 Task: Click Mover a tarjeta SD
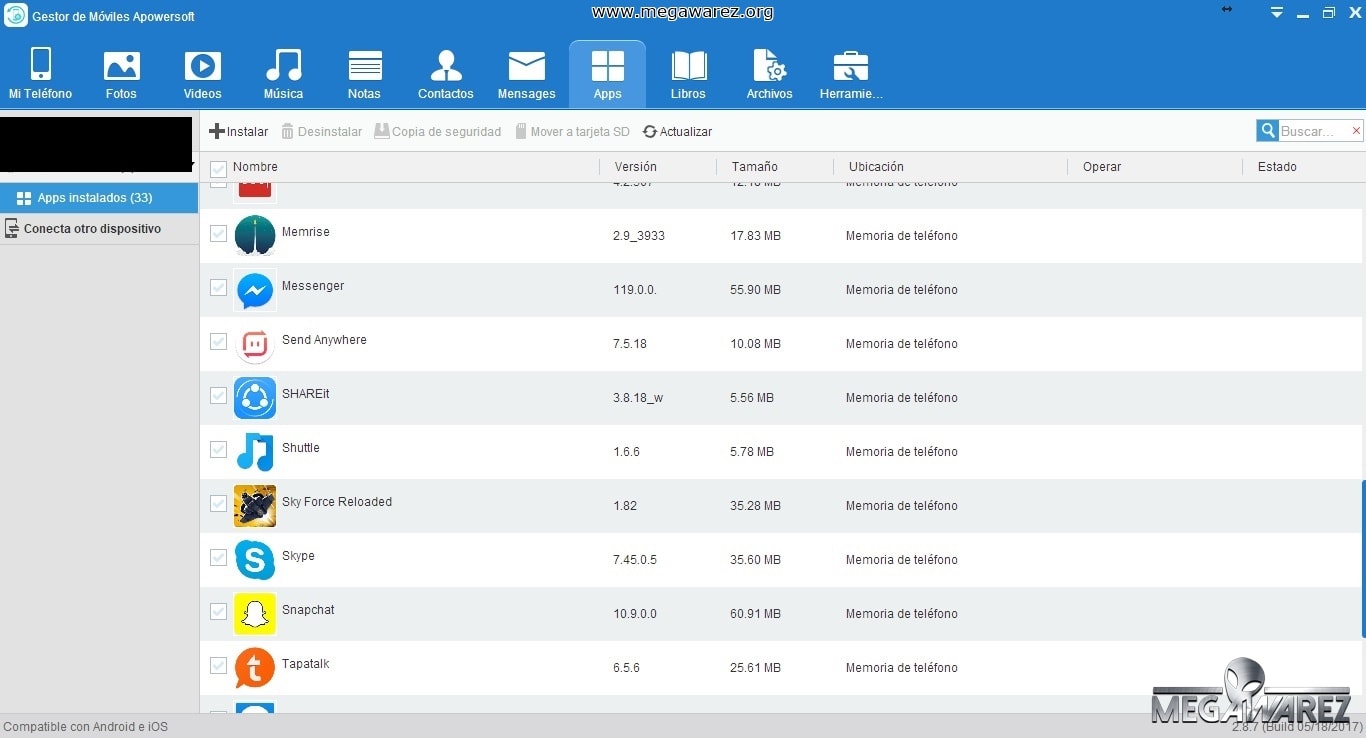click(x=573, y=132)
